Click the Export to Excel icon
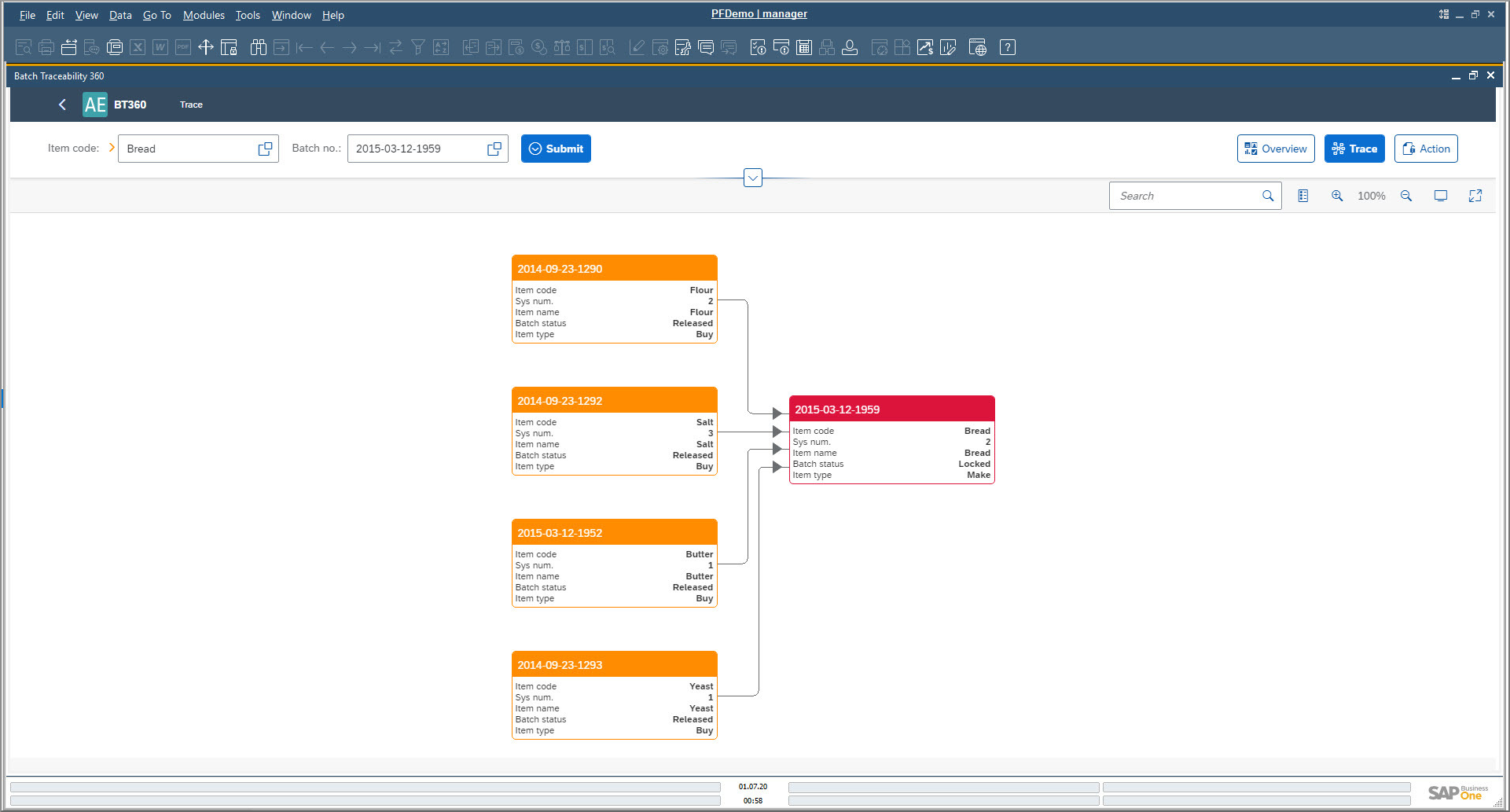Image resolution: width=1510 pixels, height=812 pixels. [x=138, y=47]
